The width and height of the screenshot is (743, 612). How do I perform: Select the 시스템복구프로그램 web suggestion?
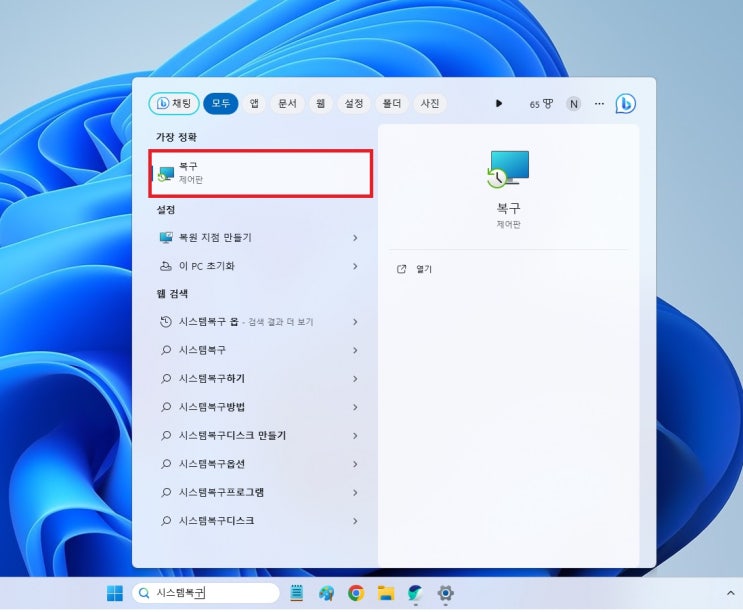[x=260, y=492]
